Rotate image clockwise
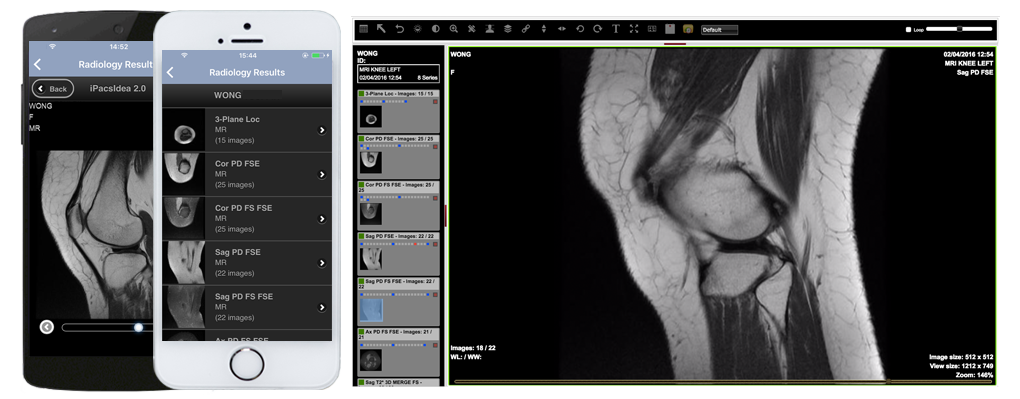The width and height of the screenshot is (1020, 399). pyautogui.click(x=598, y=29)
